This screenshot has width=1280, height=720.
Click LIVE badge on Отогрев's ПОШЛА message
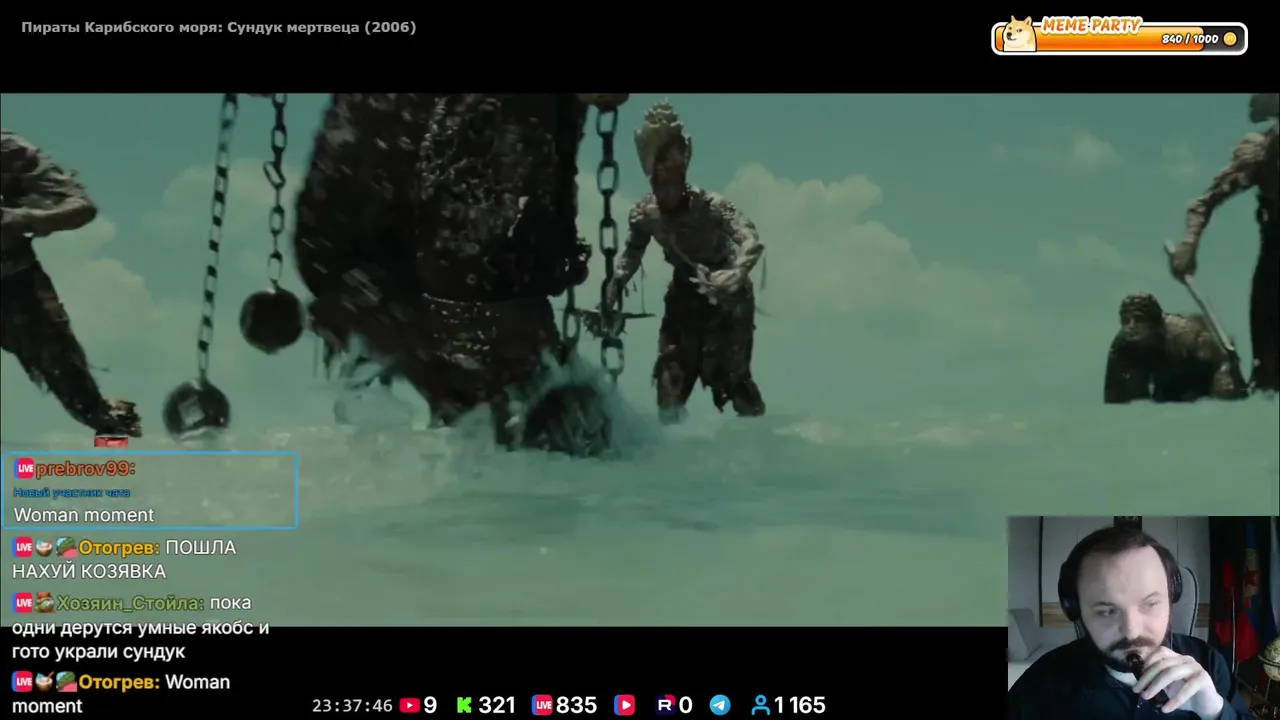point(23,547)
